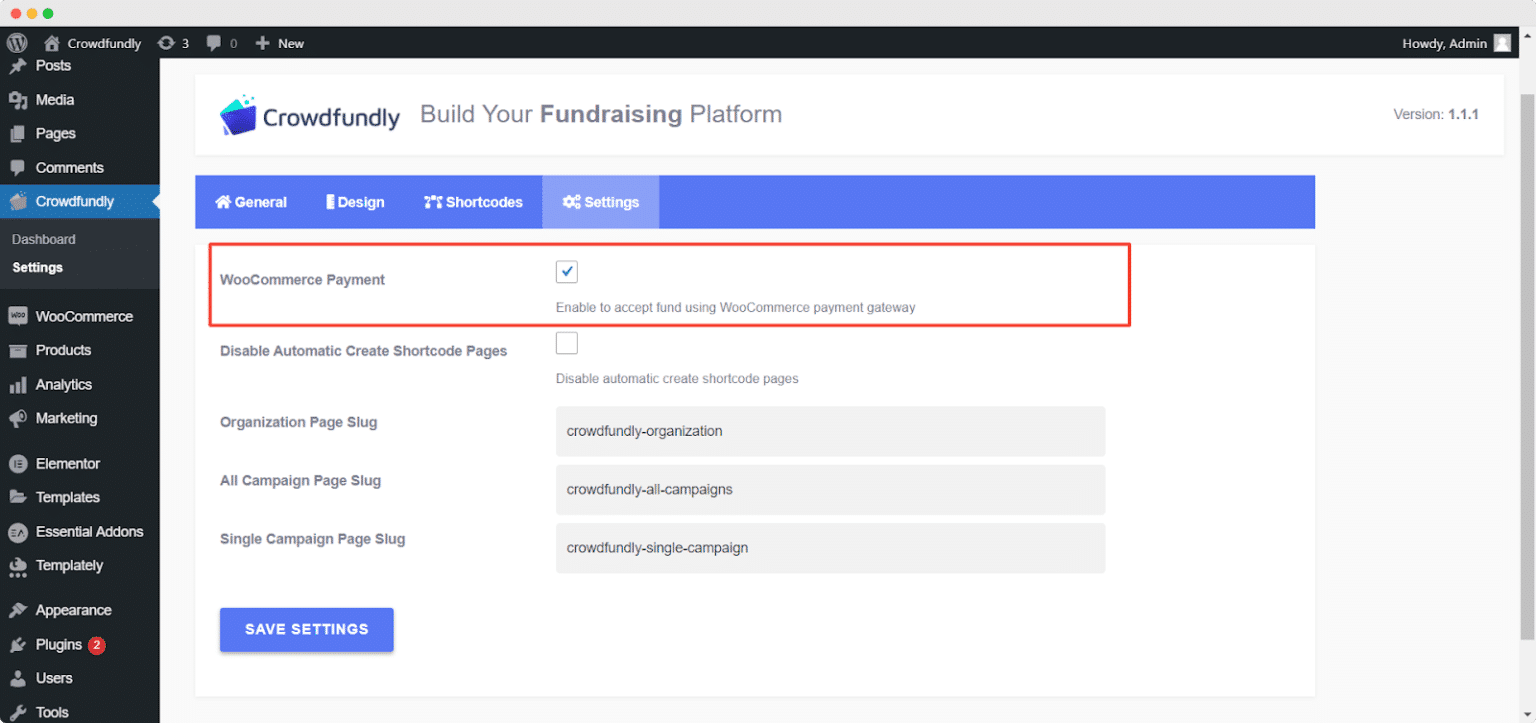Switch to the General tab
Image resolution: width=1536 pixels, height=723 pixels.
coord(251,202)
